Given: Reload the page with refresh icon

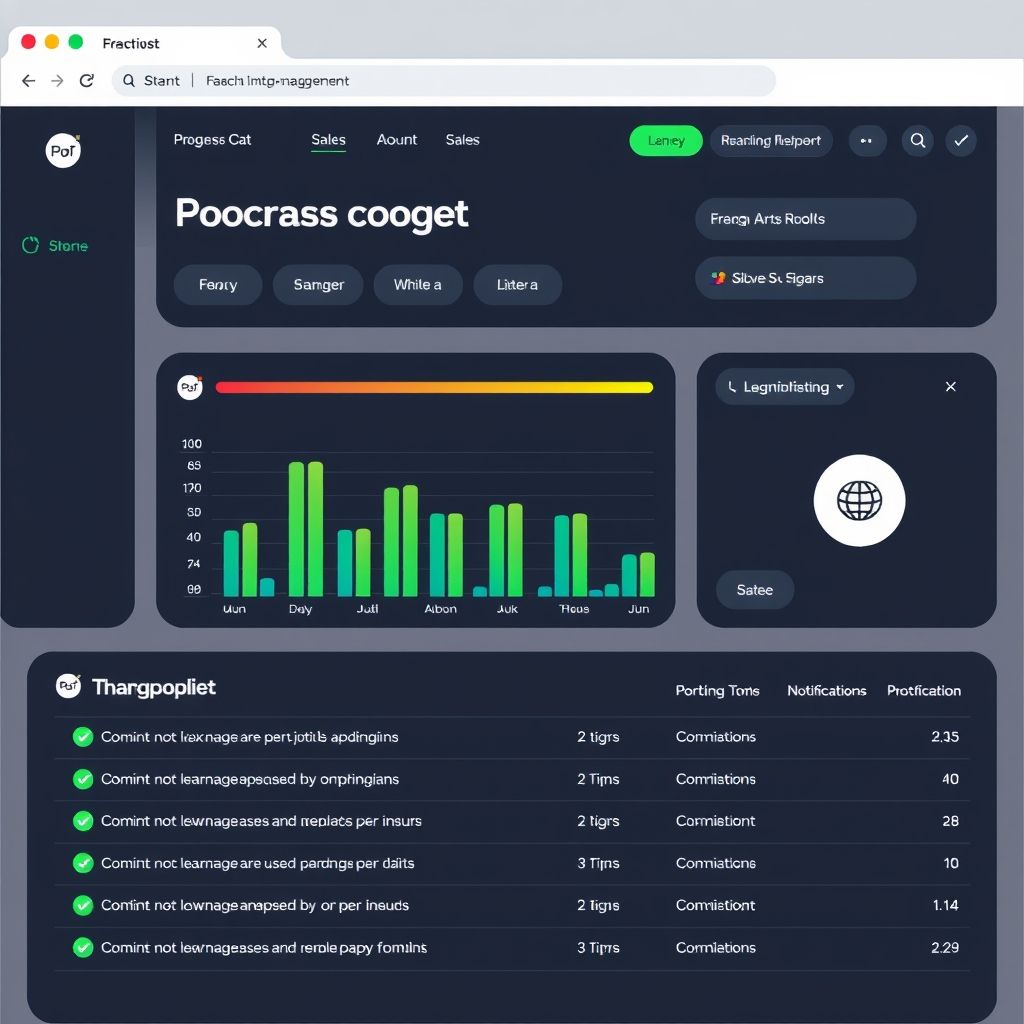Looking at the screenshot, I should tap(86, 80).
